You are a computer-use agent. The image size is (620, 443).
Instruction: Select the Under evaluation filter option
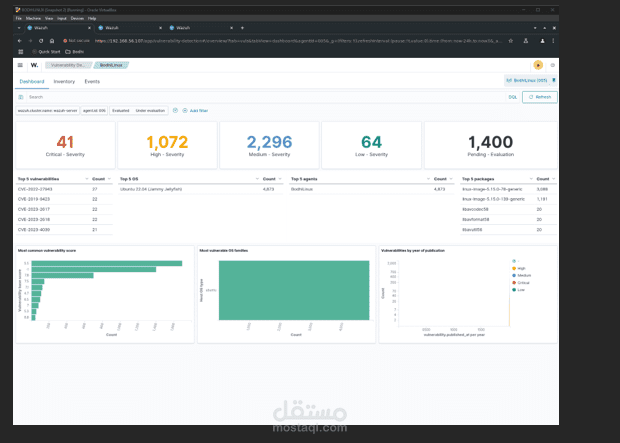point(150,111)
